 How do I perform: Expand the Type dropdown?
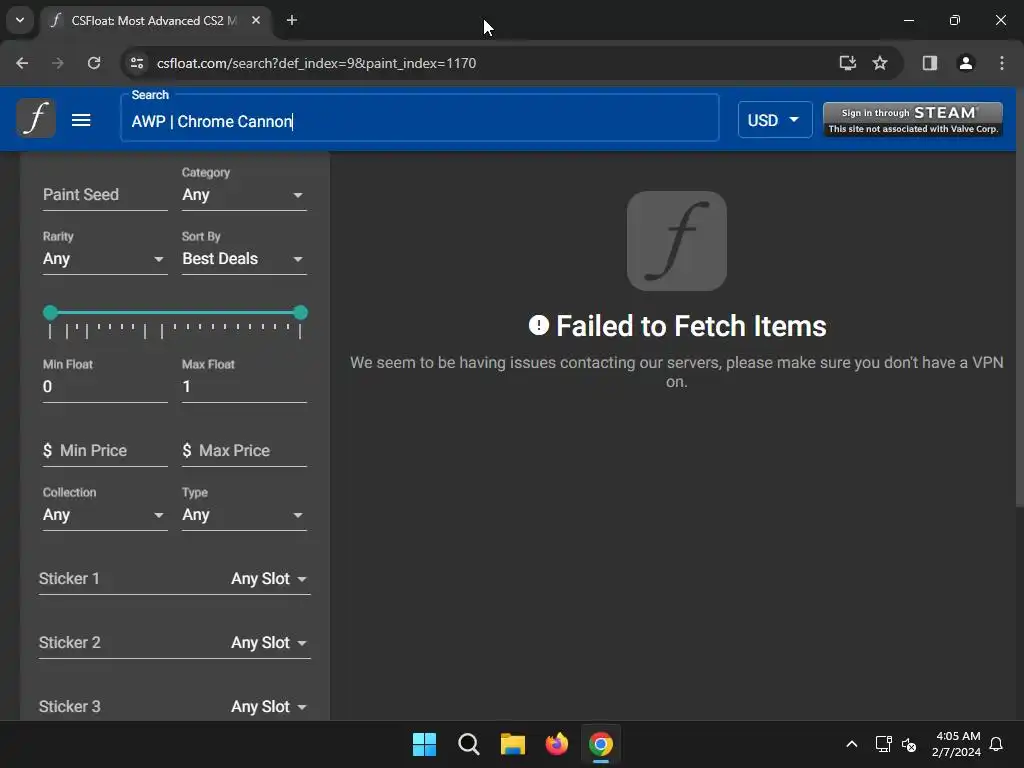pyautogui.click(x=244, y=515)
